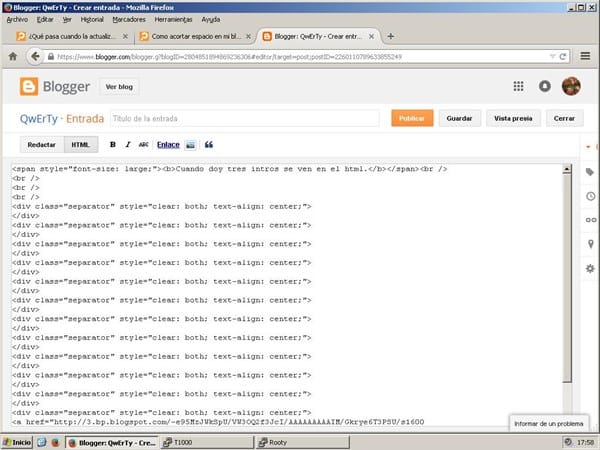This screenshot has height=450, width=600.
Task: Open the labels tag icon in sidebar
Action: (x=589, y=172)
